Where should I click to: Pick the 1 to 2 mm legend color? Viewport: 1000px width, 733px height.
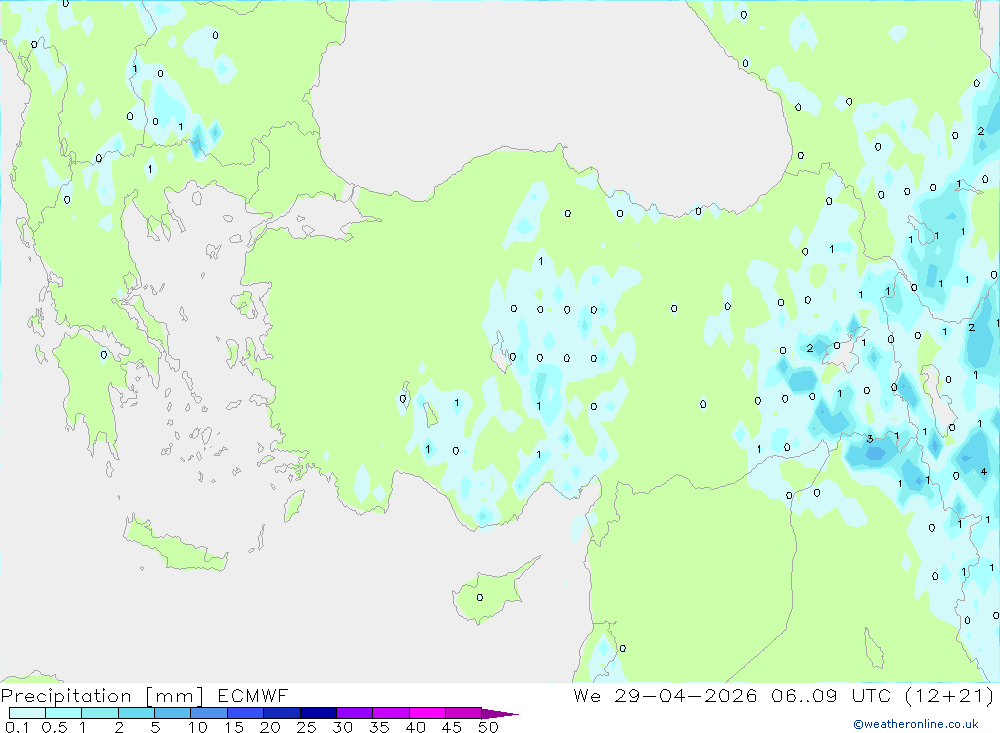point(99,713)
